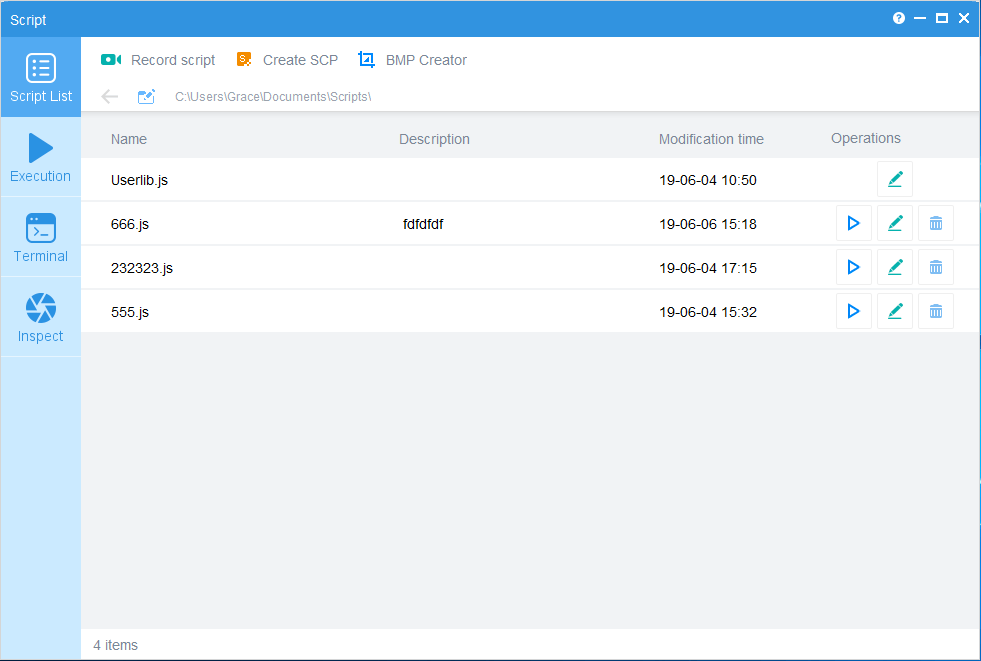Click modification time 19-06-06 15:18
The width and height of the screenshot is (981, 661).
pyautogui.click(x=708, y=224)
